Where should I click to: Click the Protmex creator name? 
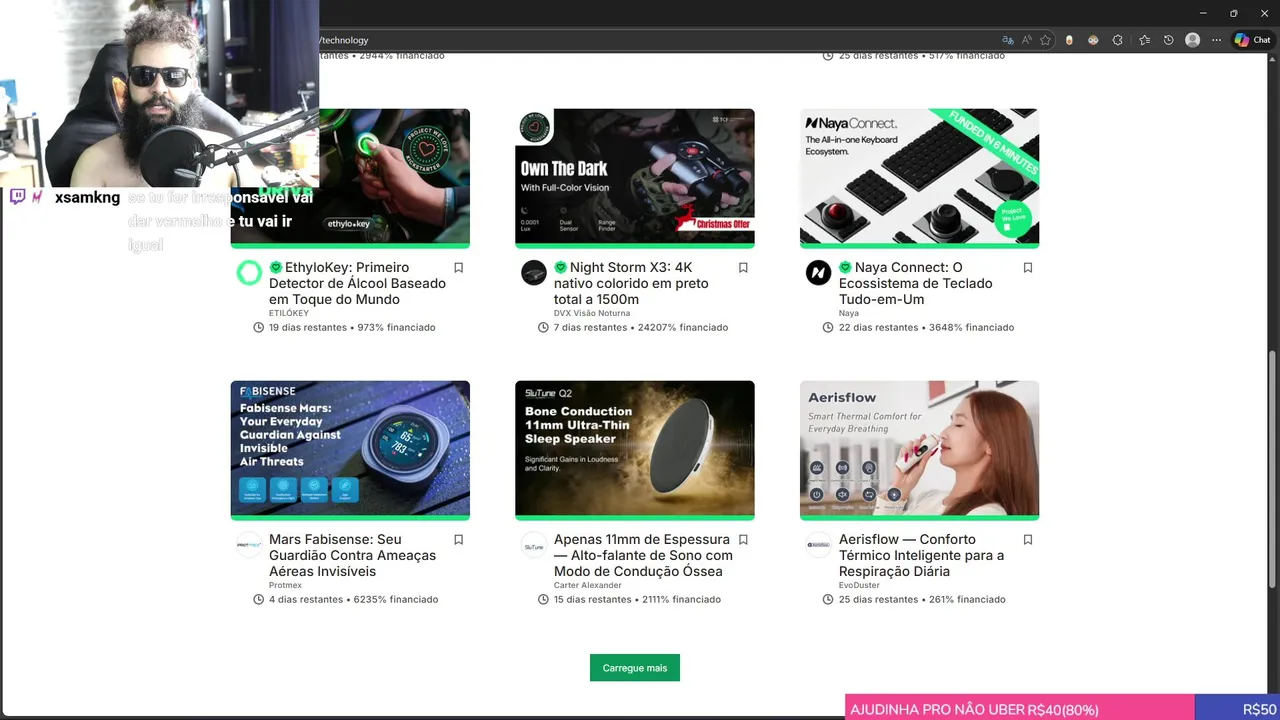(285, 585)
